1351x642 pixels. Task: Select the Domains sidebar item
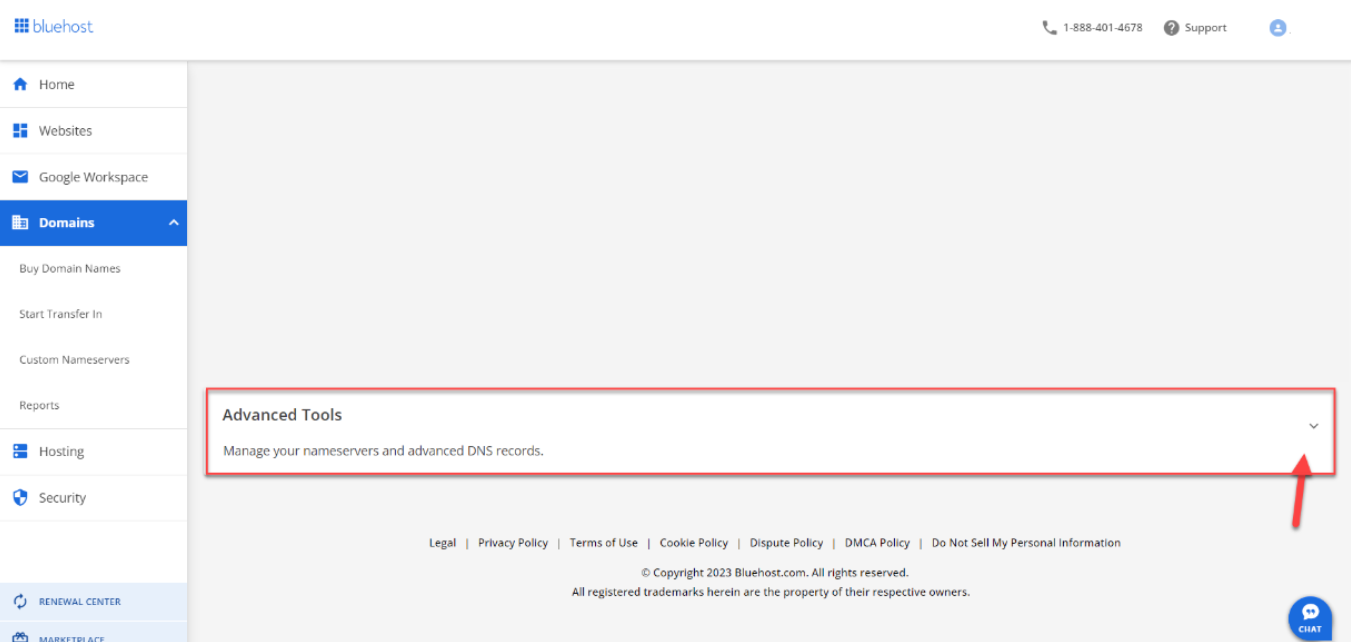[93, 223]
